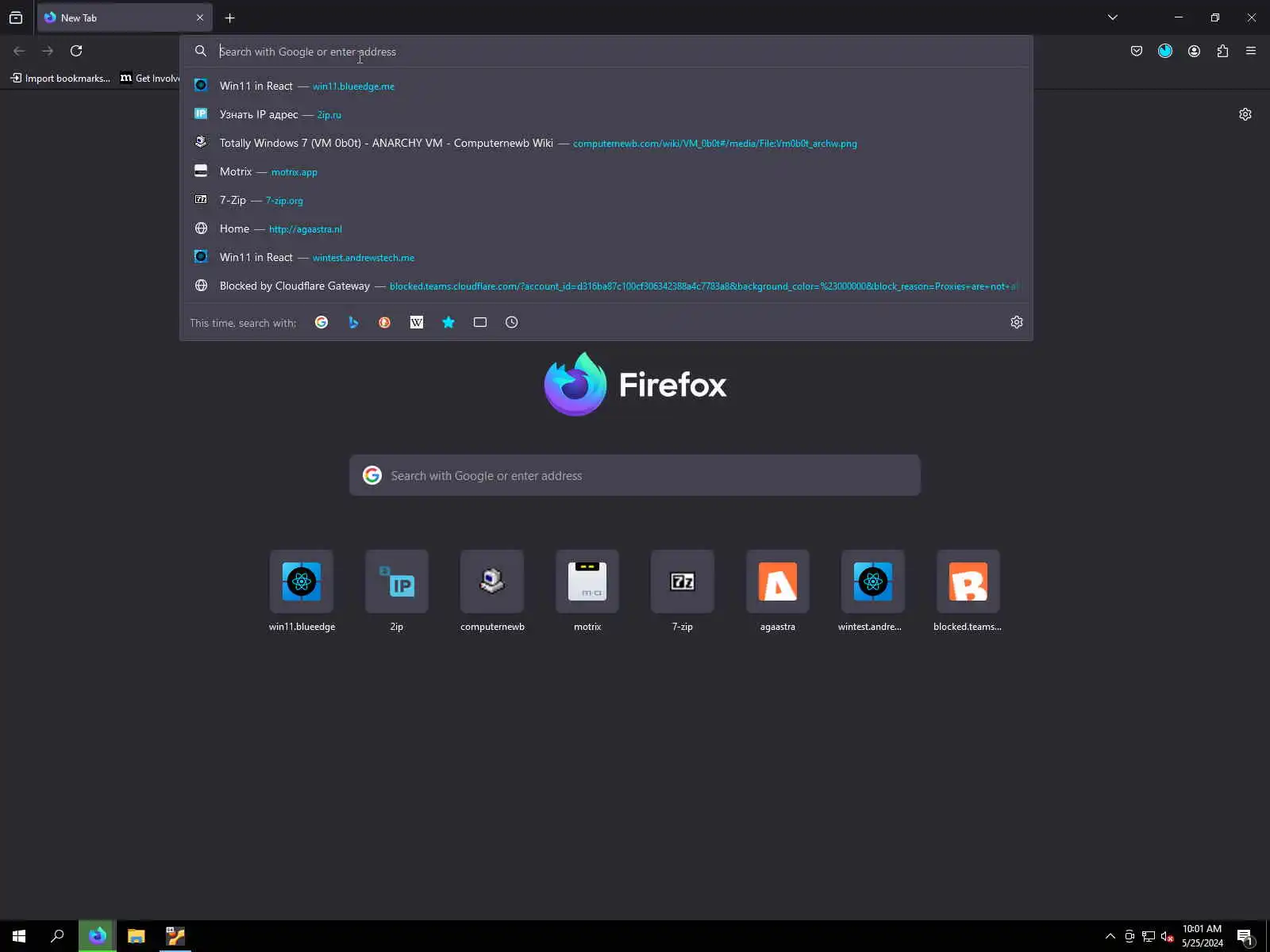Select Win11 in React wintest.andrewstech.me suggestion
Screen dimensions: 1270x952
(606, 257)
